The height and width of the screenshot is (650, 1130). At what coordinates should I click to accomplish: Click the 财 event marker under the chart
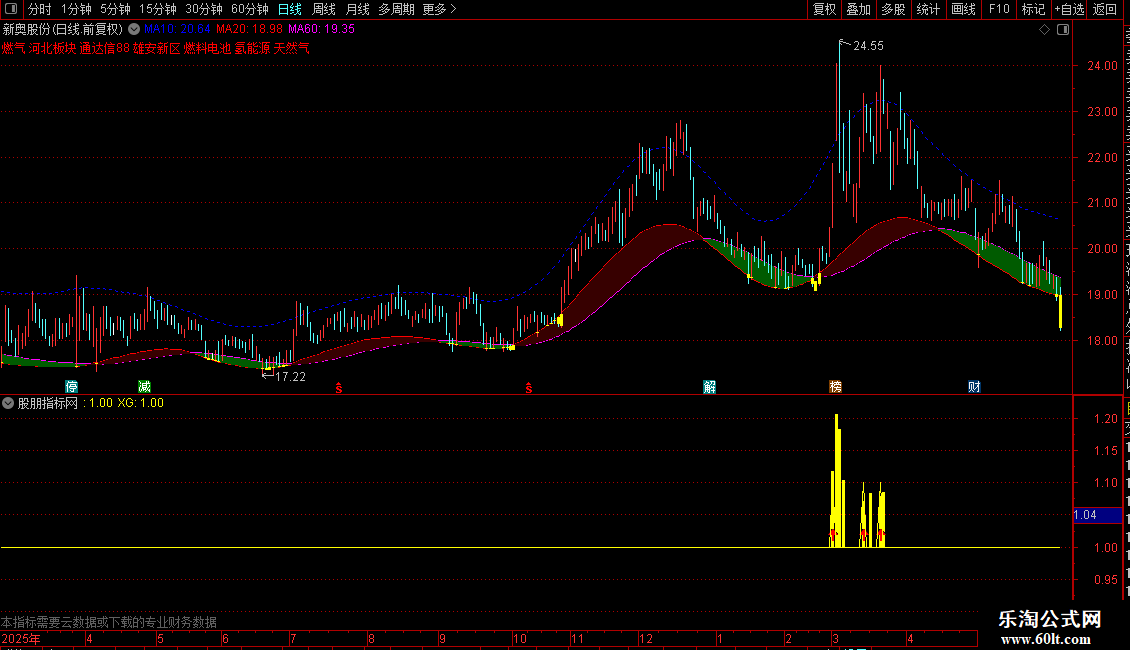click(974, 386)
